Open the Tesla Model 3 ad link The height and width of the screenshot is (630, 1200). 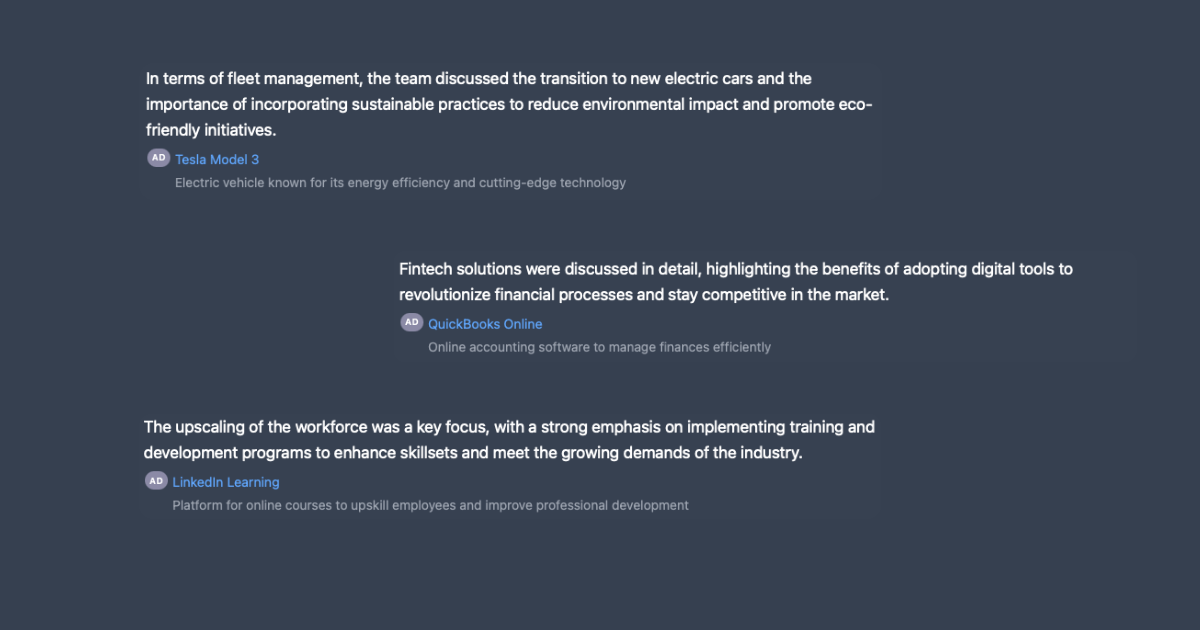(217, 159)
